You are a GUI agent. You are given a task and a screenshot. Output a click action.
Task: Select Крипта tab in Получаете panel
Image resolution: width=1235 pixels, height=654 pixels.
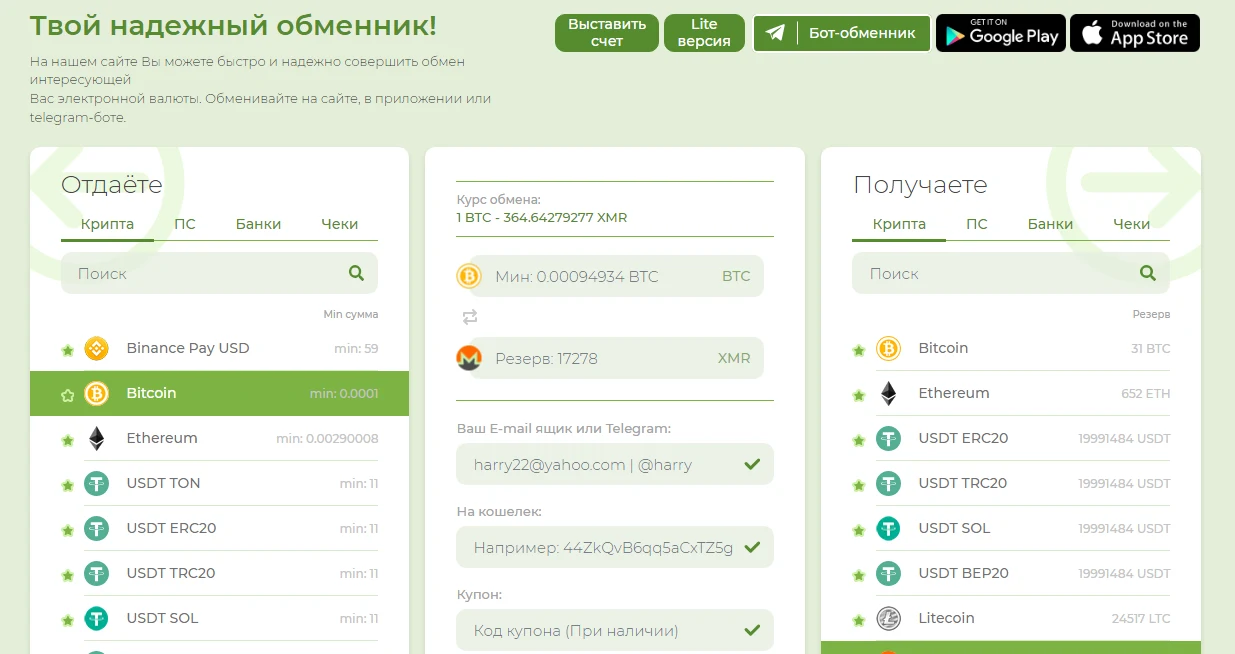(x=899, y=224)
